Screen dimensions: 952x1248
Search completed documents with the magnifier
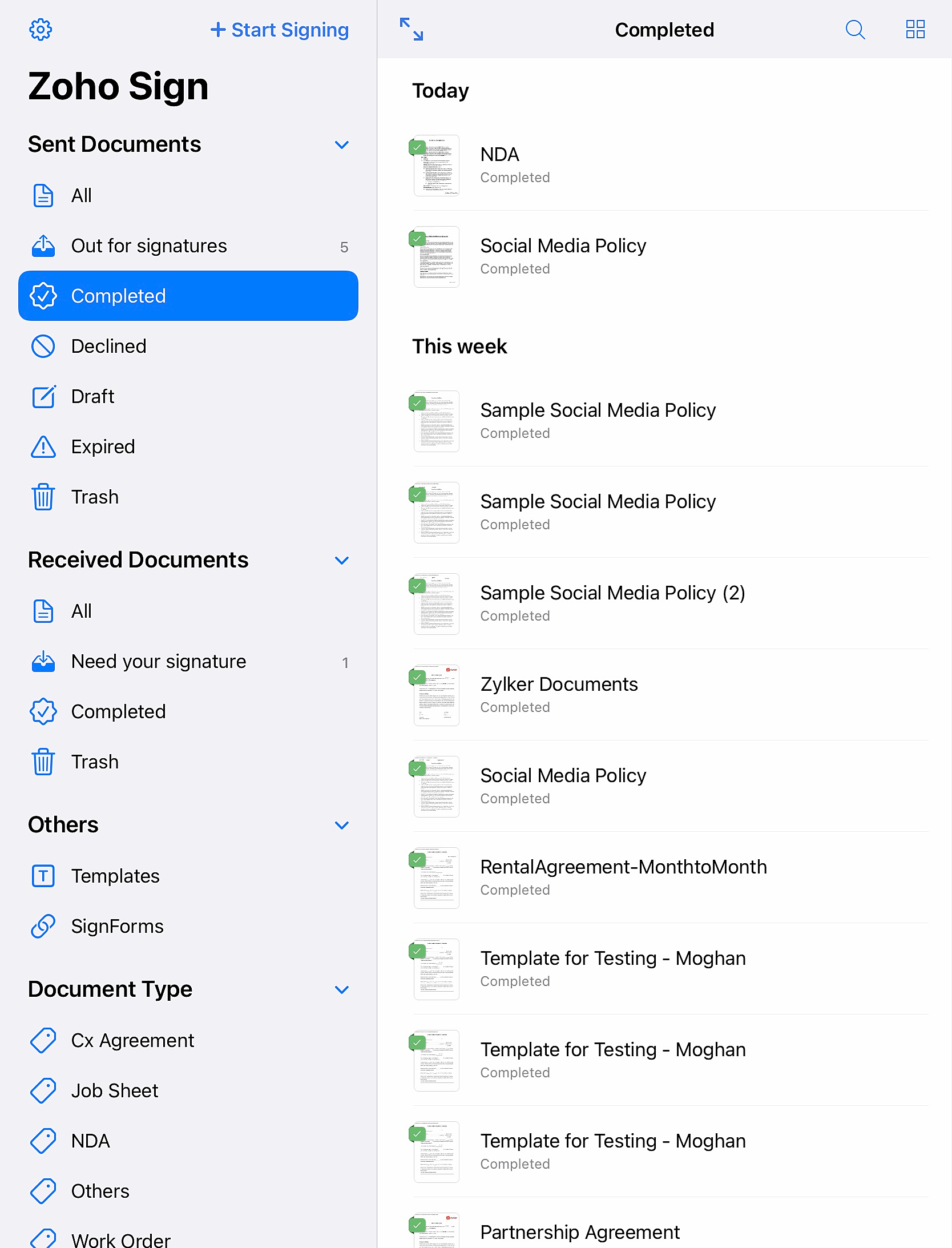coord(855,29)
